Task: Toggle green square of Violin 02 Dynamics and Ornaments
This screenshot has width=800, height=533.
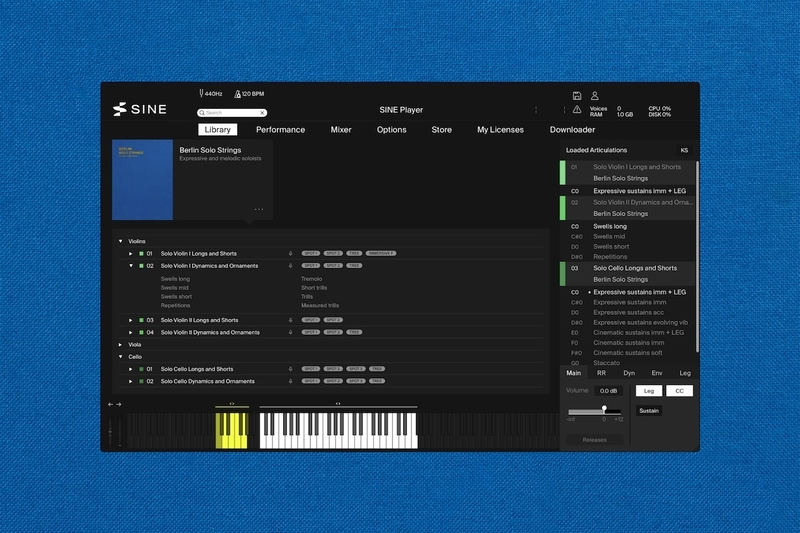Action: (141, 266)
